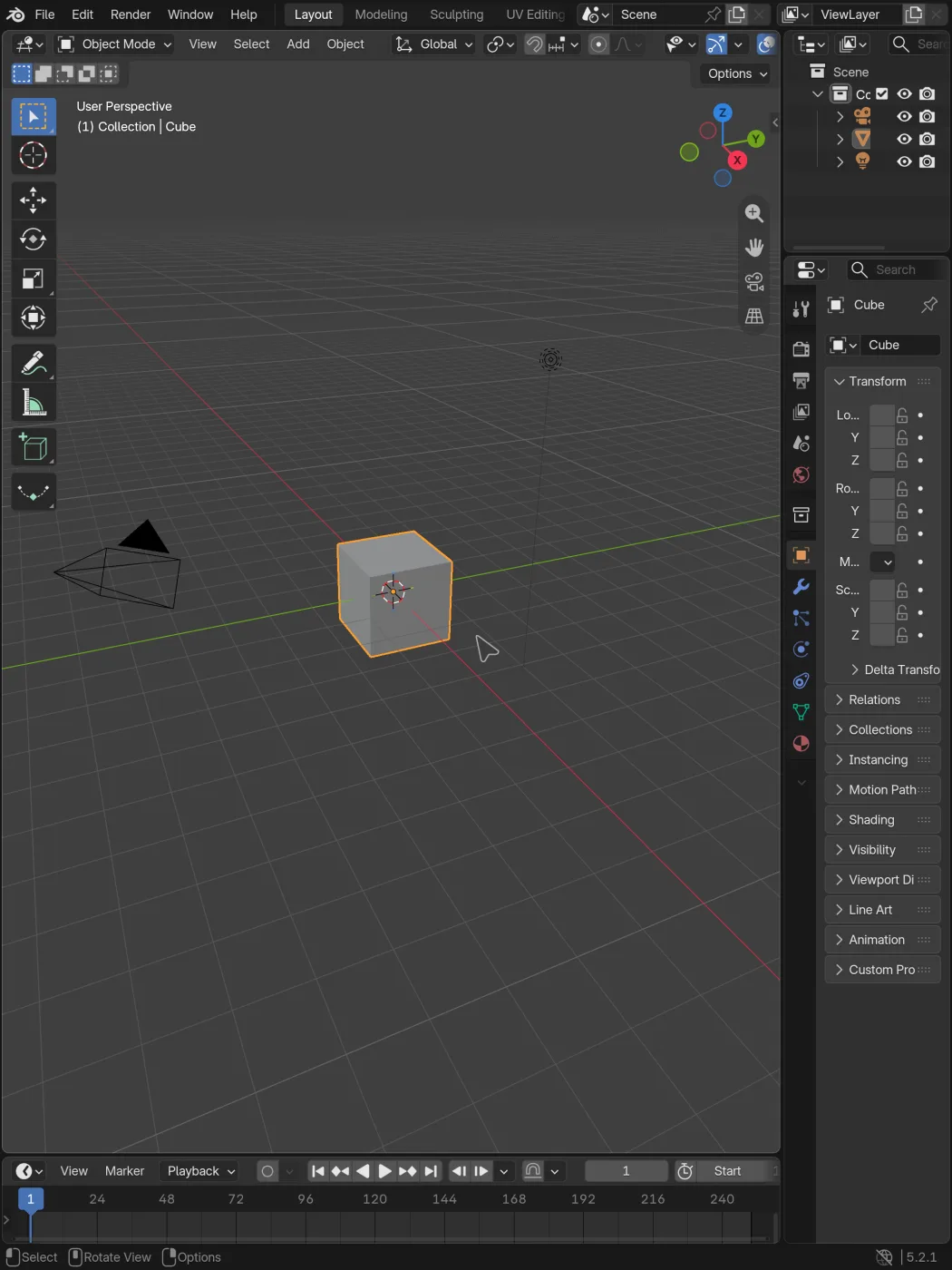The image size is (952, 1270).
Task: Open the Render properties tab
Action: point(801,349)
